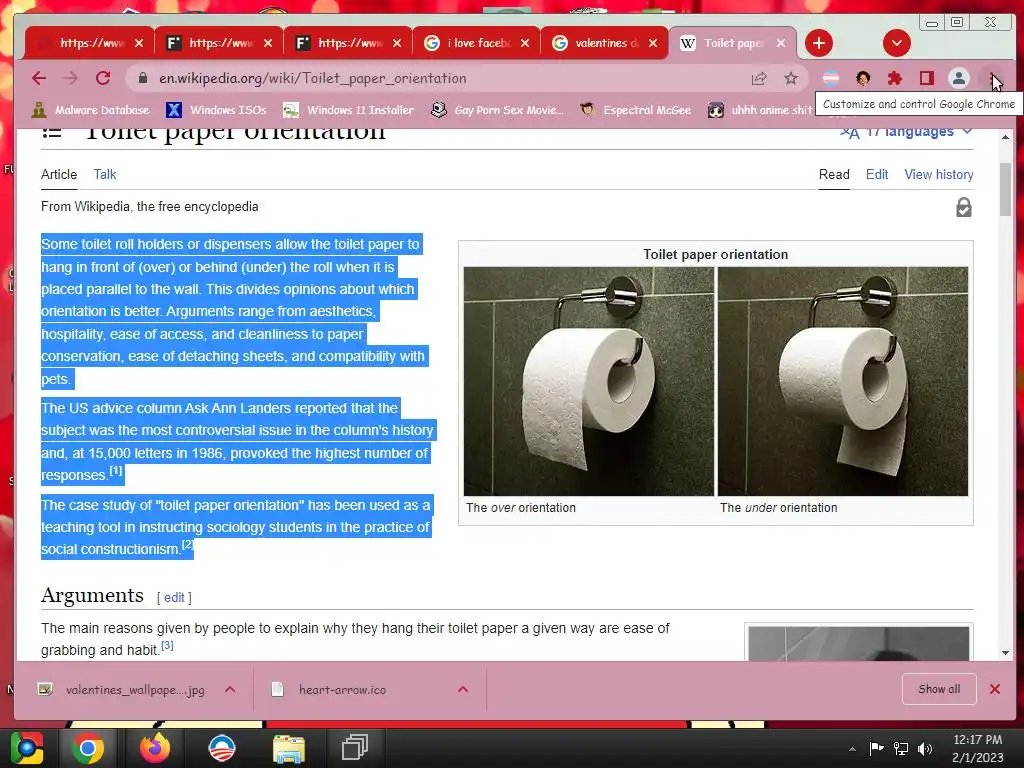
Task: Open the thumbnail image beside Arguments section
Action: pos(858,644)
